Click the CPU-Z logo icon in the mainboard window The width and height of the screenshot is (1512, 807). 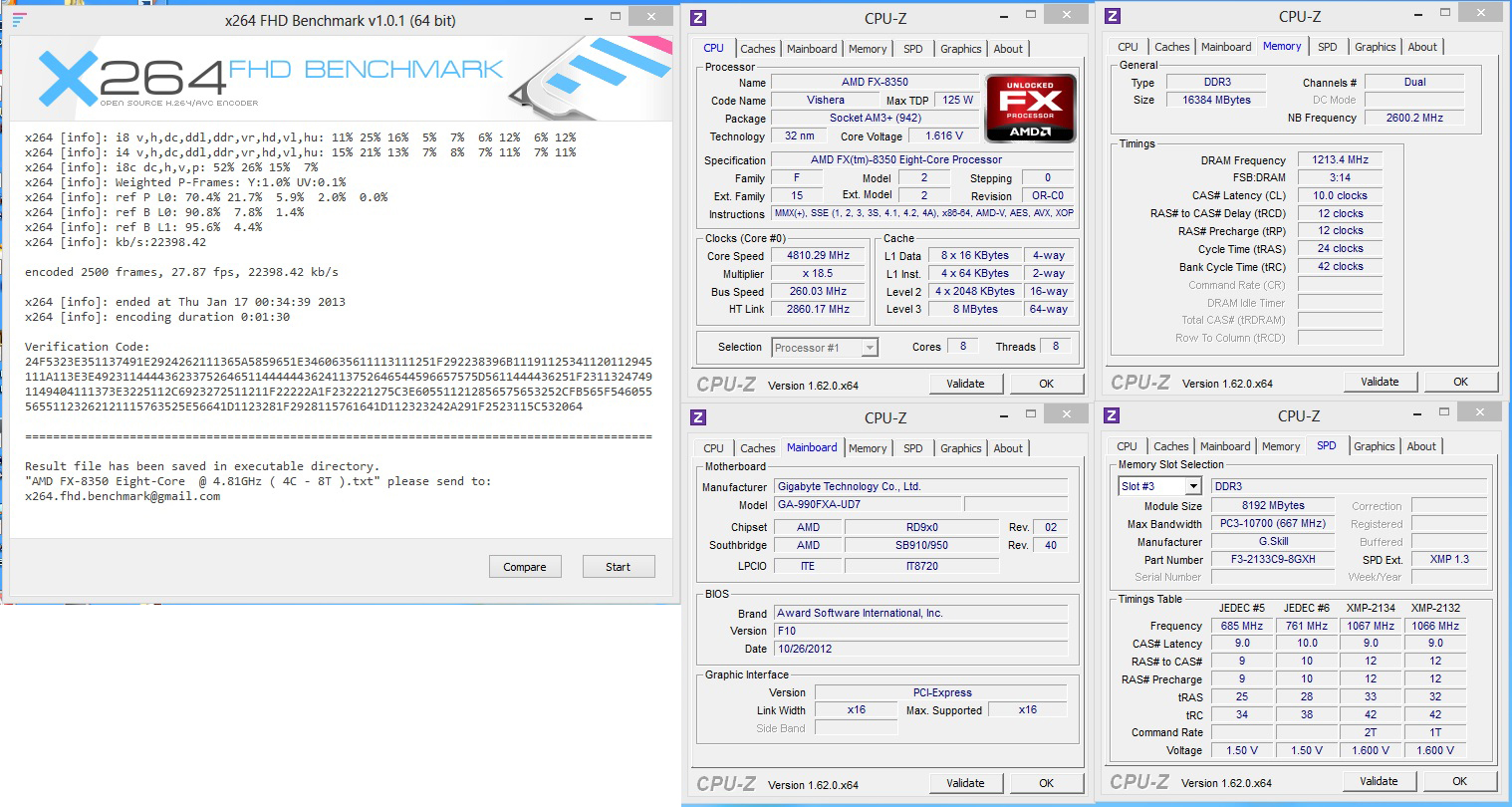[x=698, y=417]
